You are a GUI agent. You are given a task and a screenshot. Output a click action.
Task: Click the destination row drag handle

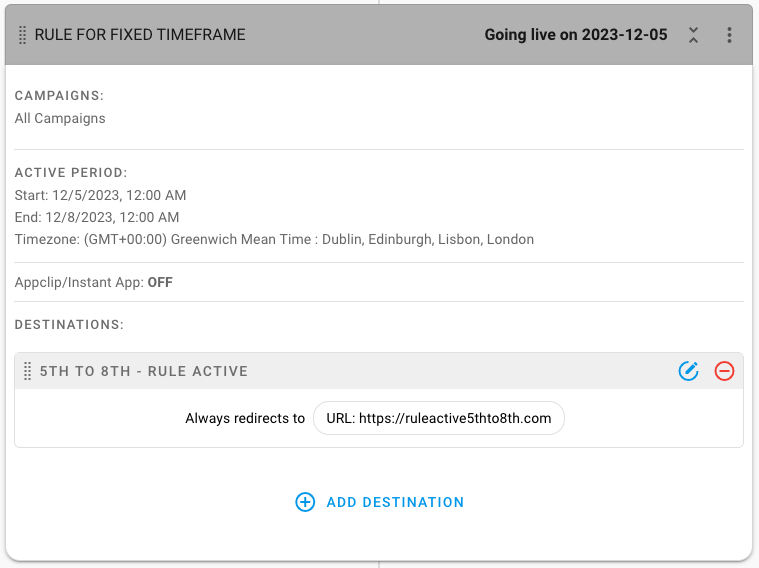[x=28, y=371]
